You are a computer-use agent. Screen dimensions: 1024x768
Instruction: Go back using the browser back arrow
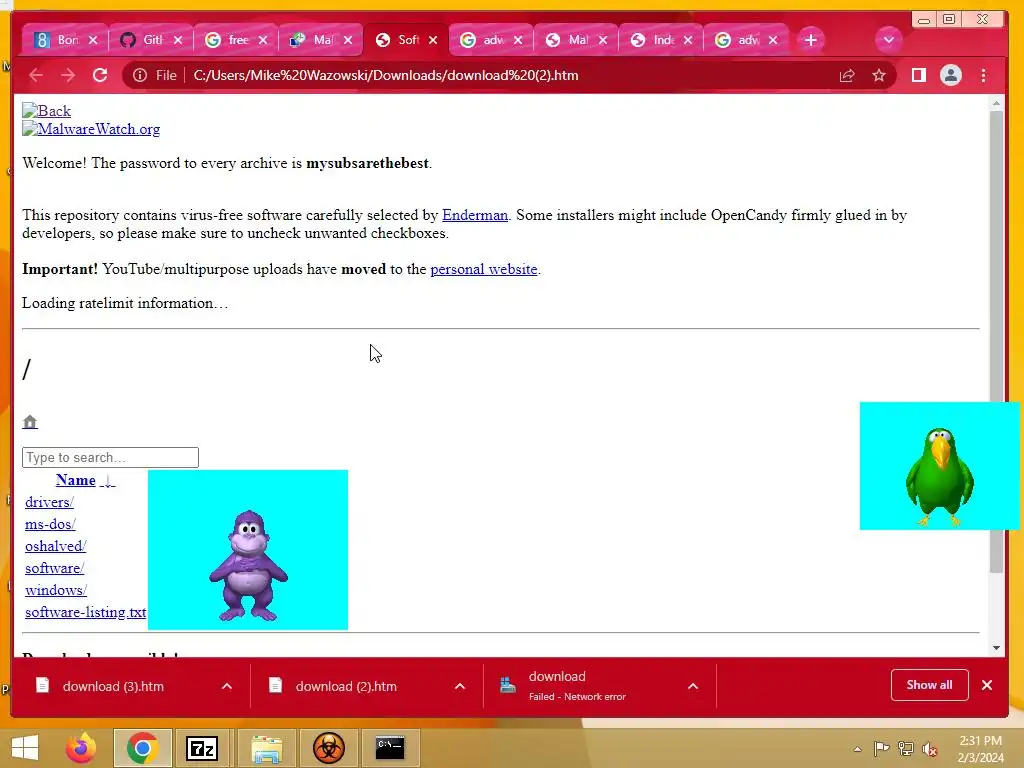(x=36, y=75)
